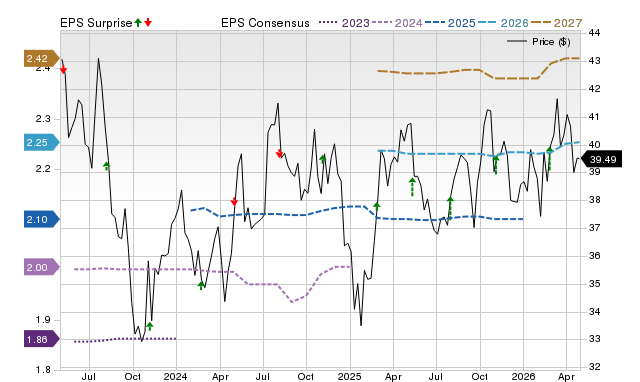Click the 44 price axis label

pos(595,33)
